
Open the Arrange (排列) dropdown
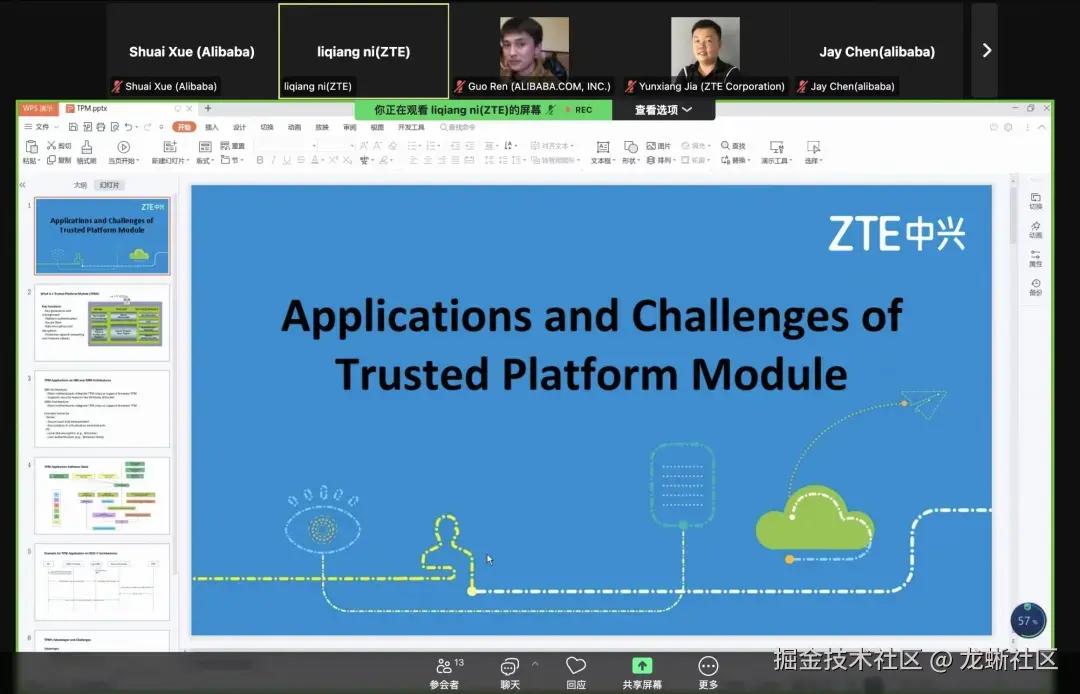click(x=660, y=160)
